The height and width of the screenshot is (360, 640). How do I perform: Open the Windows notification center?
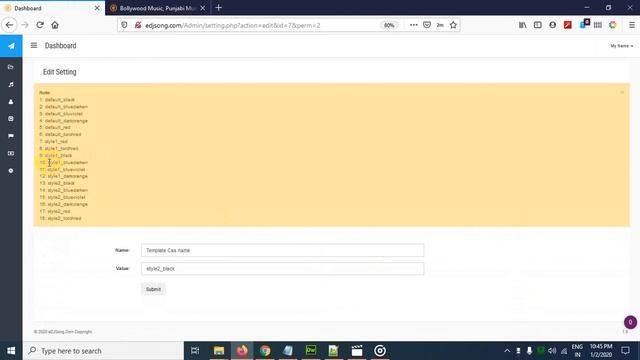coord(625,351)
